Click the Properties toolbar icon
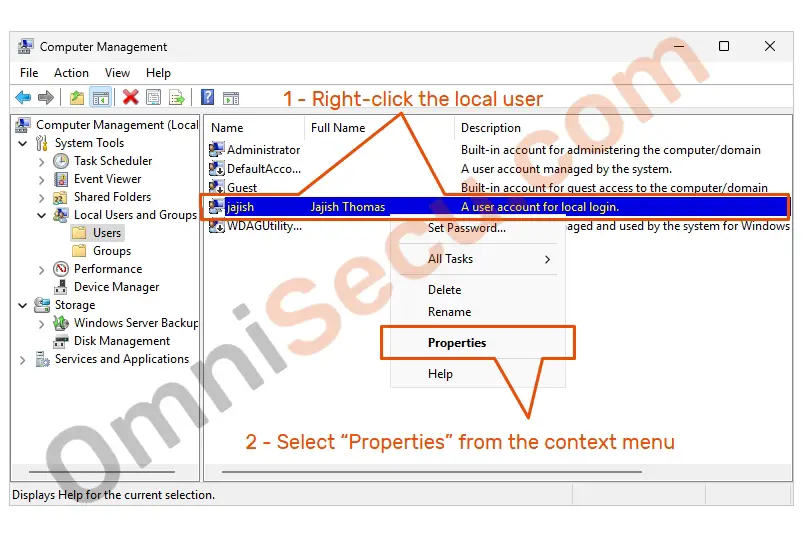The width and height of the screenshot is (803, 535). (153, 97)
